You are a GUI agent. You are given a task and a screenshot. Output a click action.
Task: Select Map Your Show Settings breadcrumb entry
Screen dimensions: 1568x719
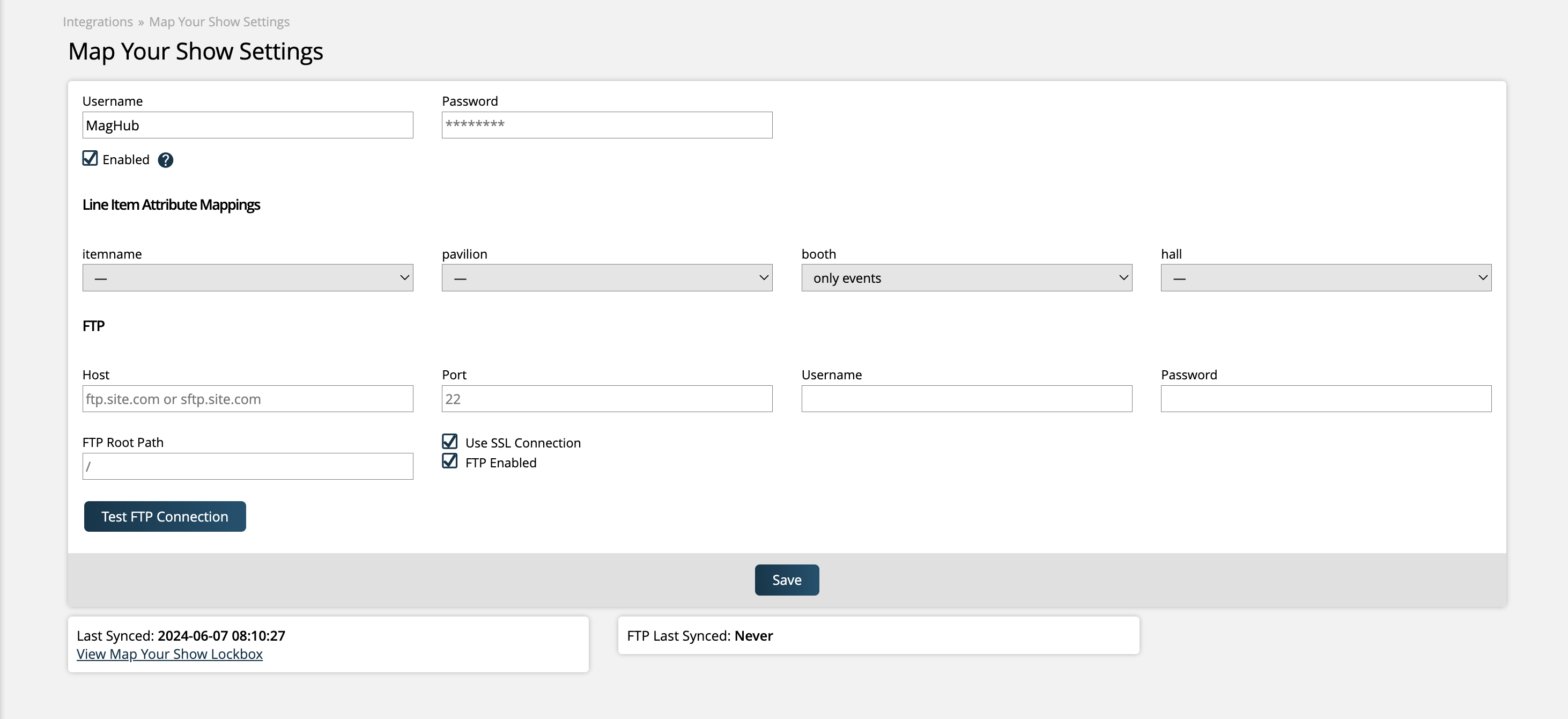coord(219,21)
